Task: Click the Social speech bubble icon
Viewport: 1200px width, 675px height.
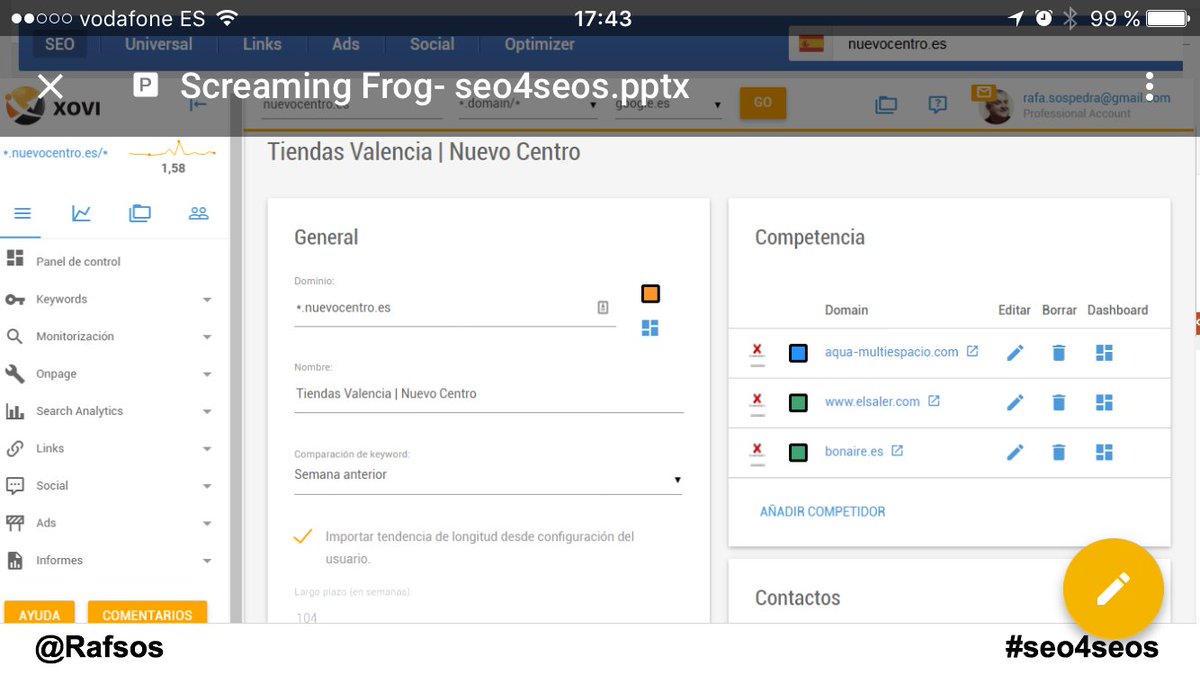Action: (x=15, y=486)
